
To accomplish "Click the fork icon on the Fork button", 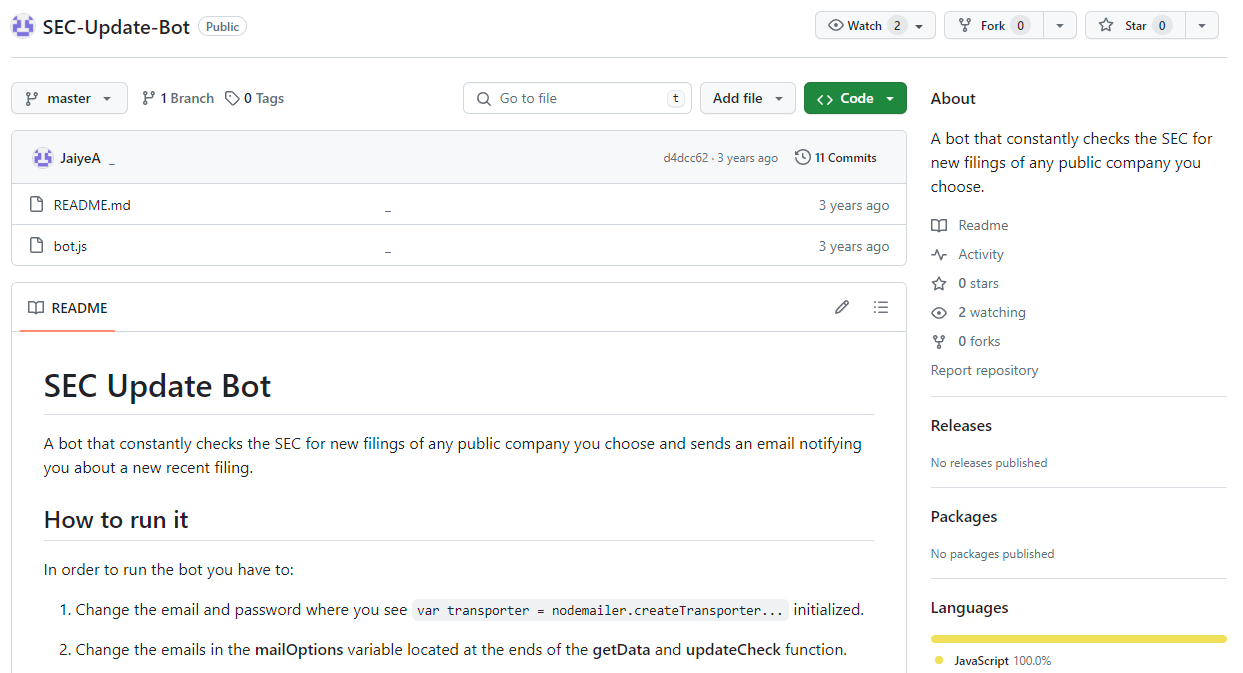I will coord(965,26).
